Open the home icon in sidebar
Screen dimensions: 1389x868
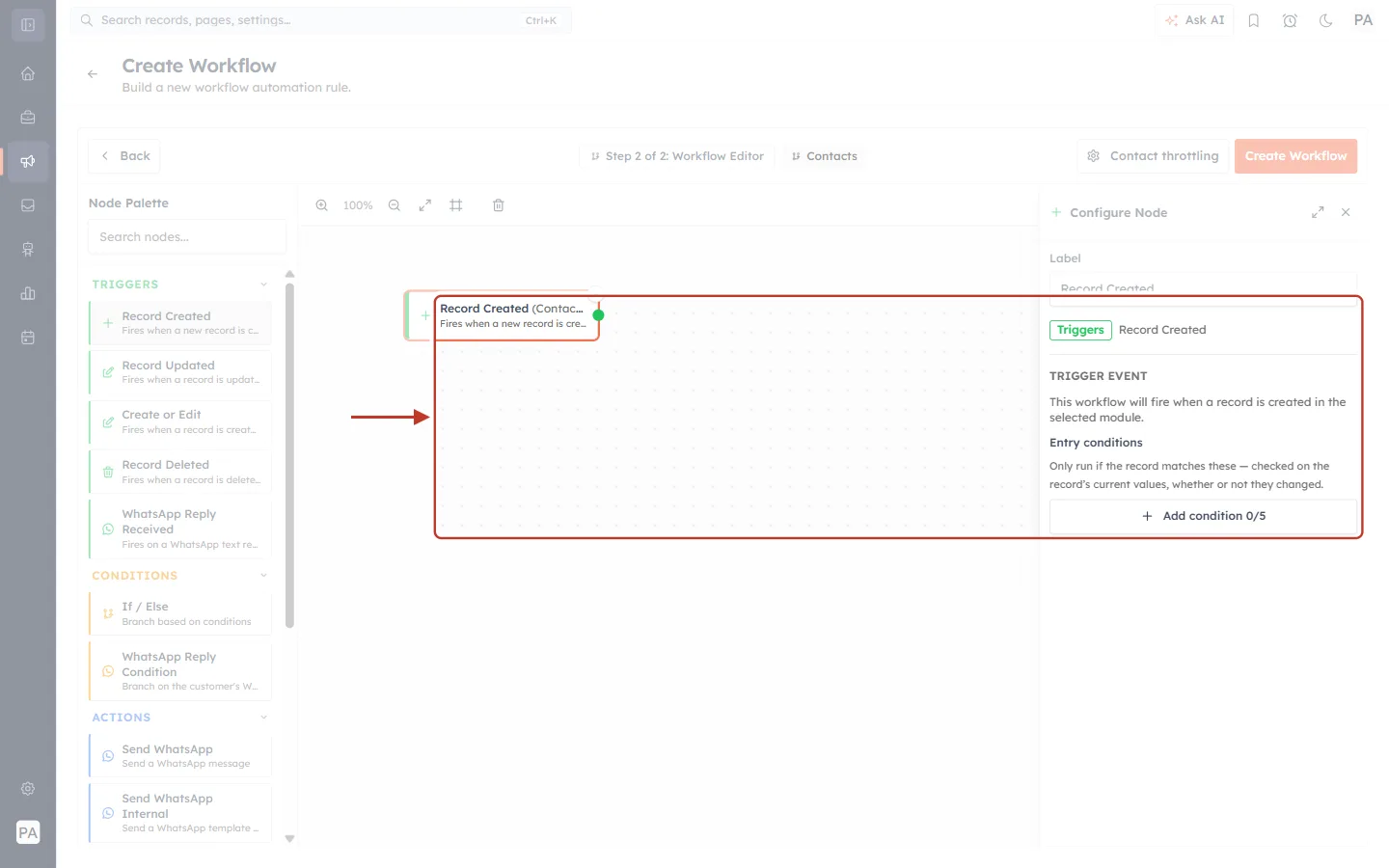coord(28,73)
